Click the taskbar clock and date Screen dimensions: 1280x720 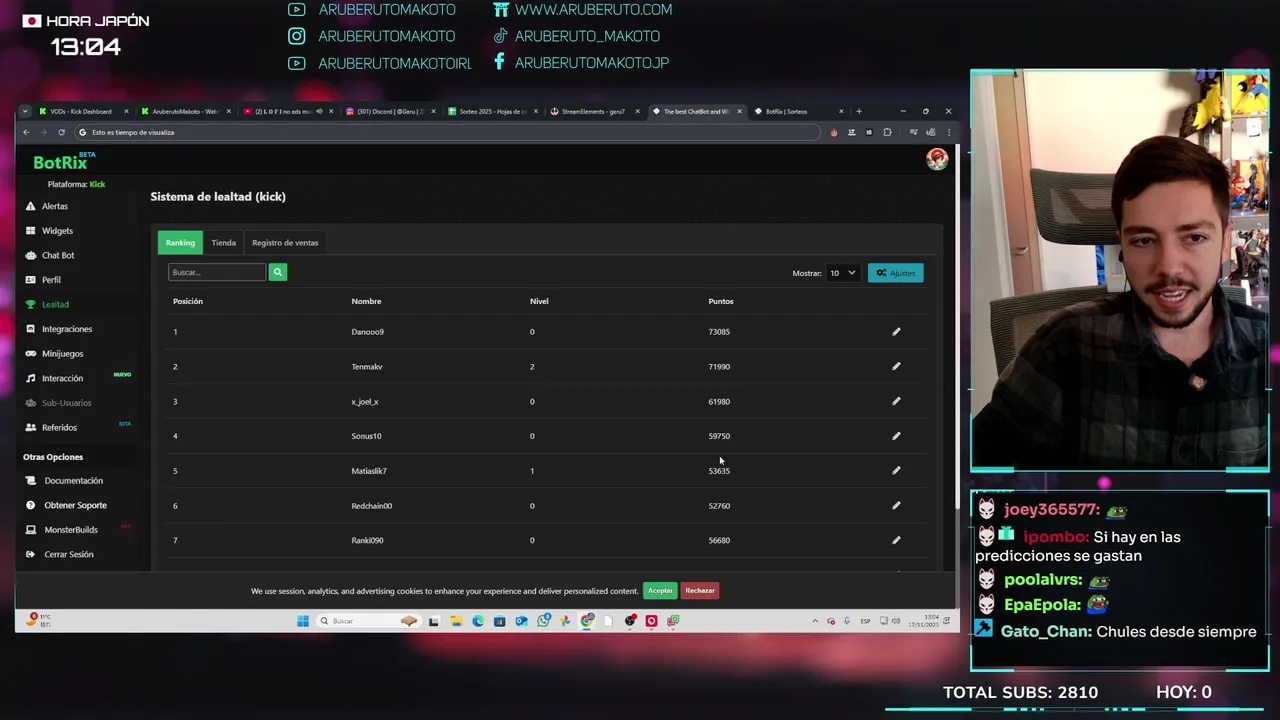pyautogui.click(x=923, y=621)
